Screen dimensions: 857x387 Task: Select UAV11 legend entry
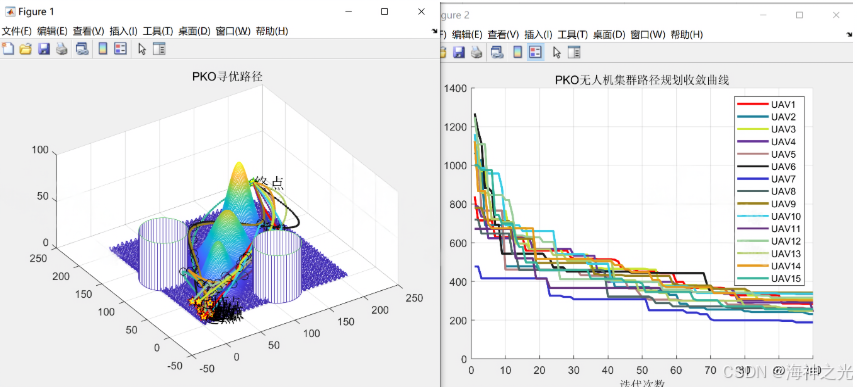coord(769,228)
